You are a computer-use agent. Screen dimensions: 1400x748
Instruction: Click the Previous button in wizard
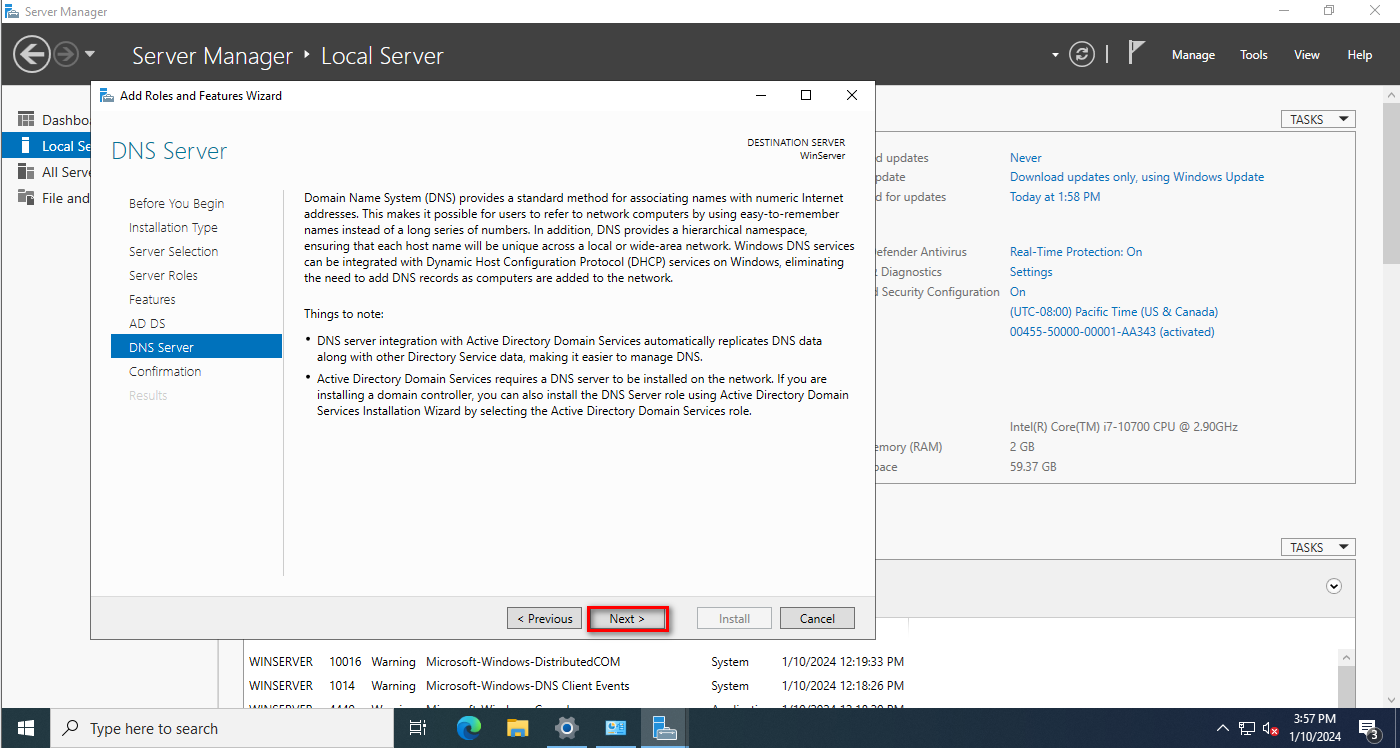click(545, 618)
